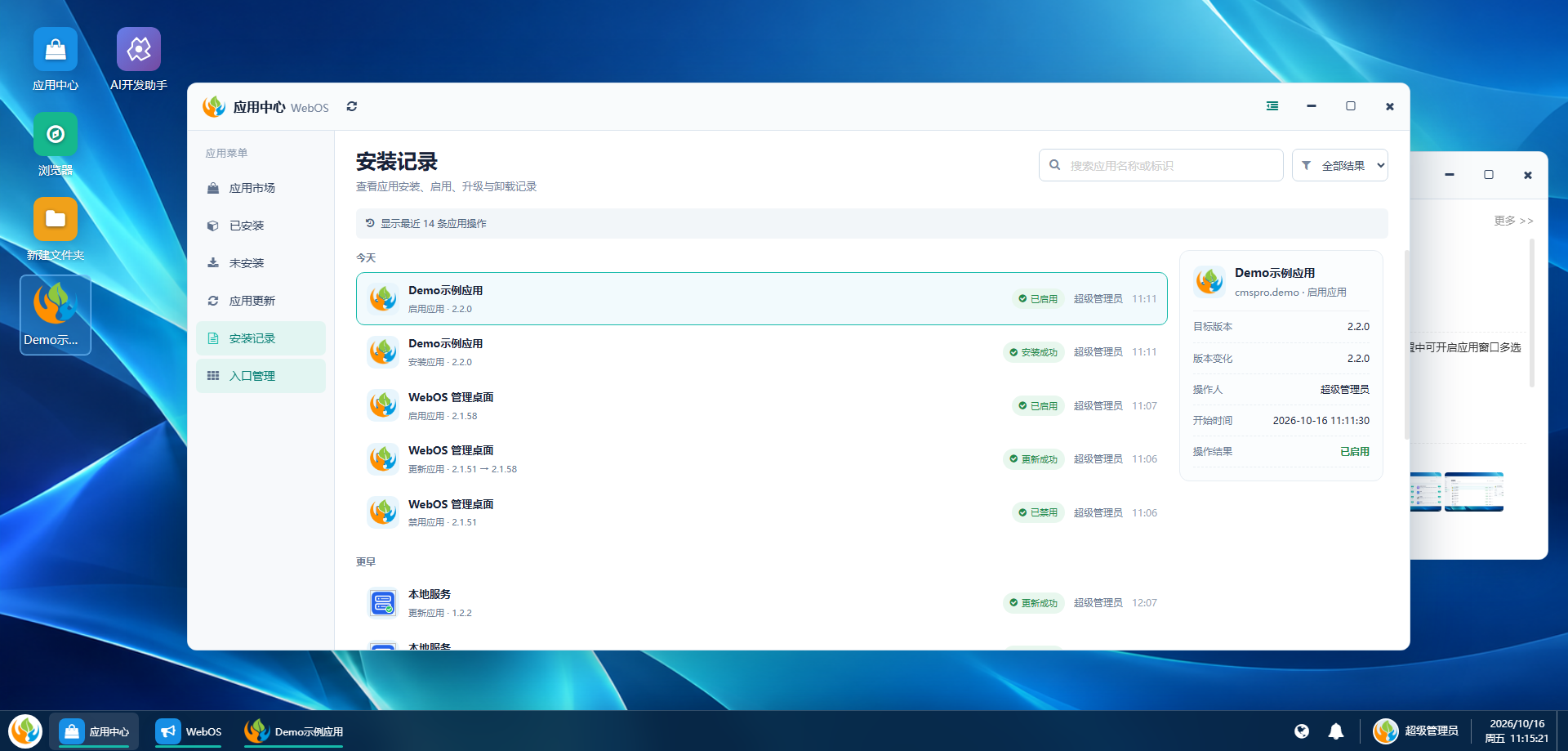
Task: Go to 应用市场 in the sidebar
Action: click(x=261, y=188)
